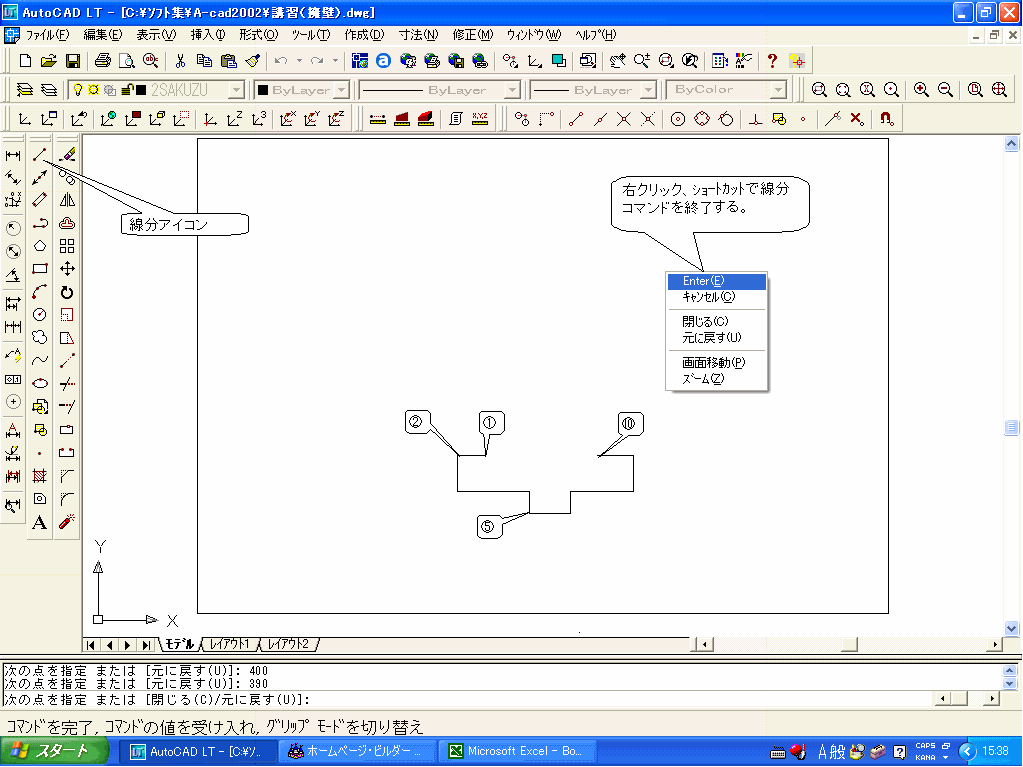The height and width of the screenshot is (767, 1023).
Task: Switch to ホームページ・ビルダー taskbar button
Action: tap(357, 751)
